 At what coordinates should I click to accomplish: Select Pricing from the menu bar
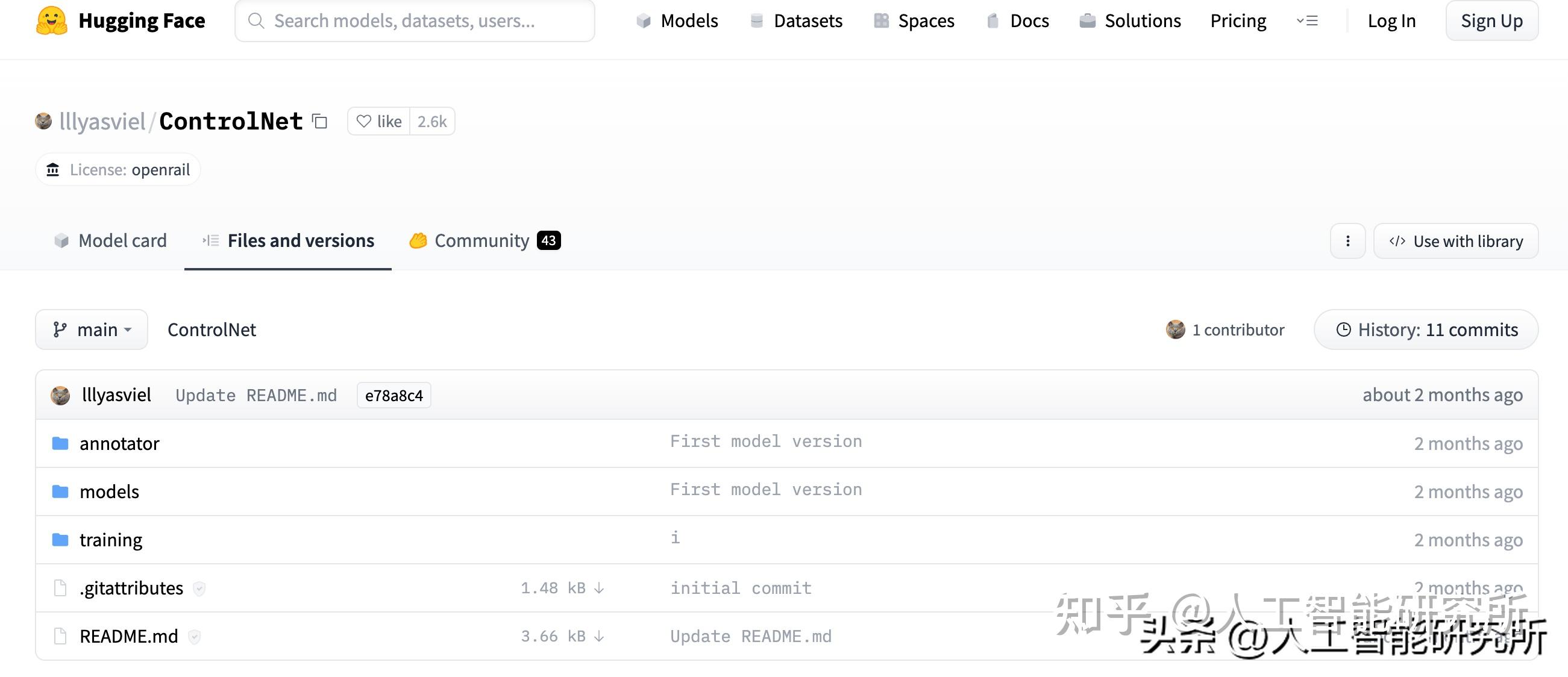[1238, 20]
